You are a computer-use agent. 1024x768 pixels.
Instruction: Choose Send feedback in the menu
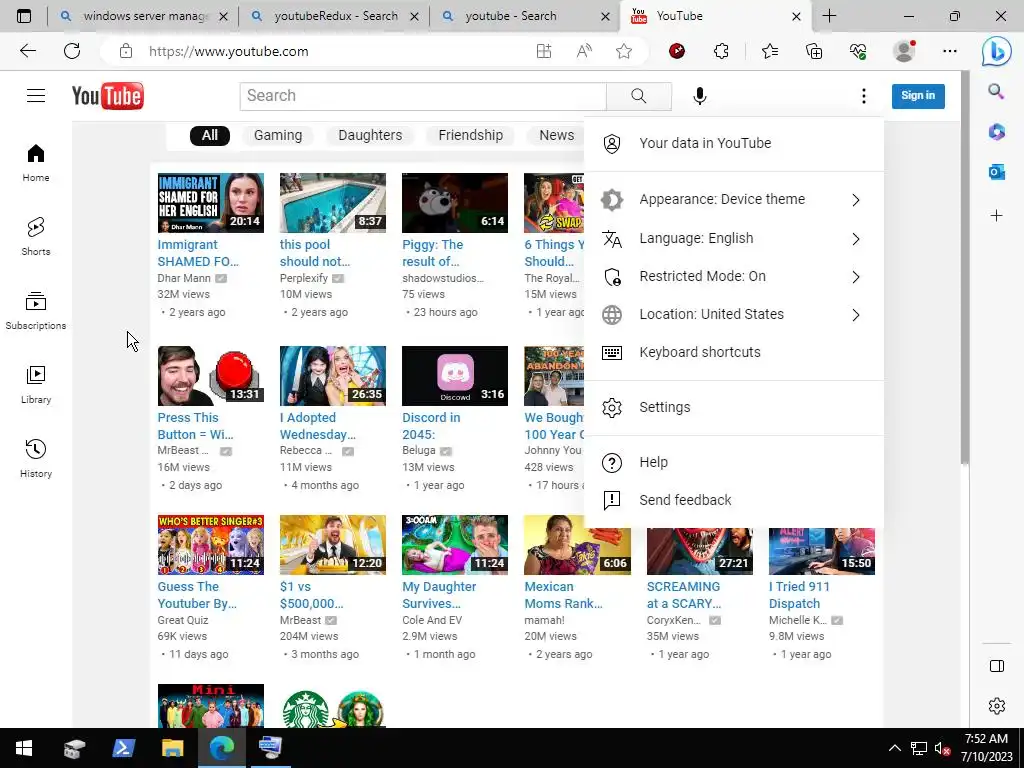coord(734,500)
